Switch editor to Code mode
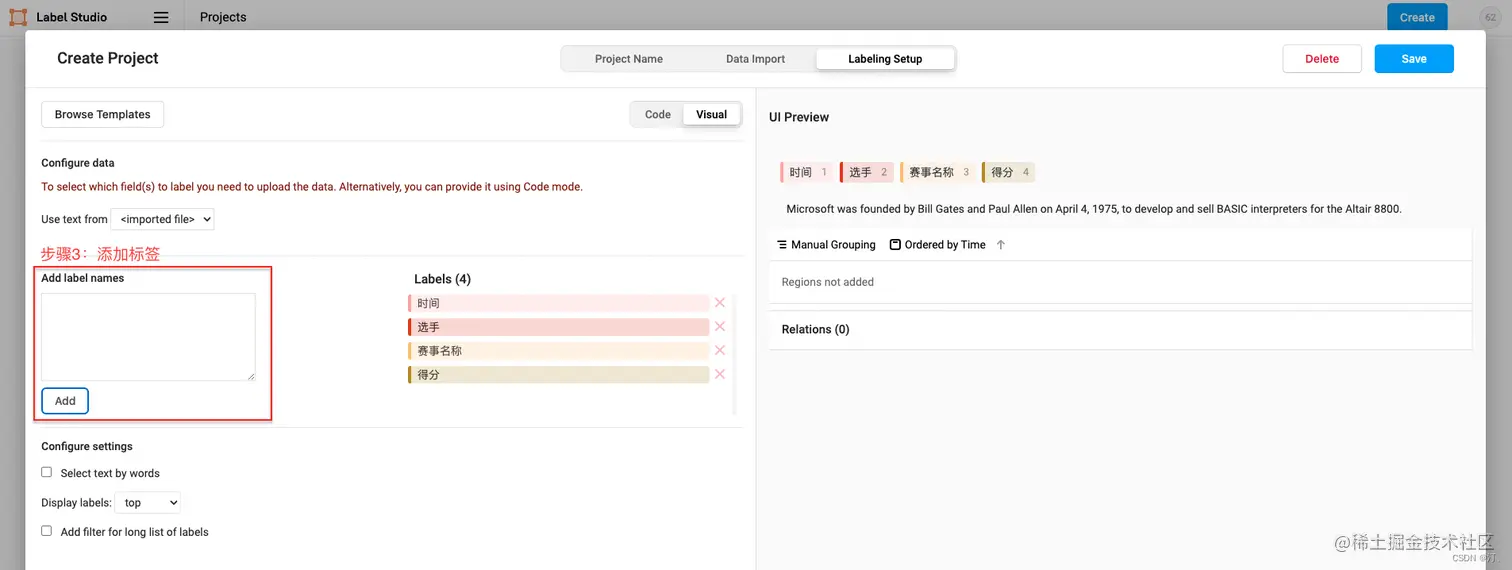 tap(658, 114)
